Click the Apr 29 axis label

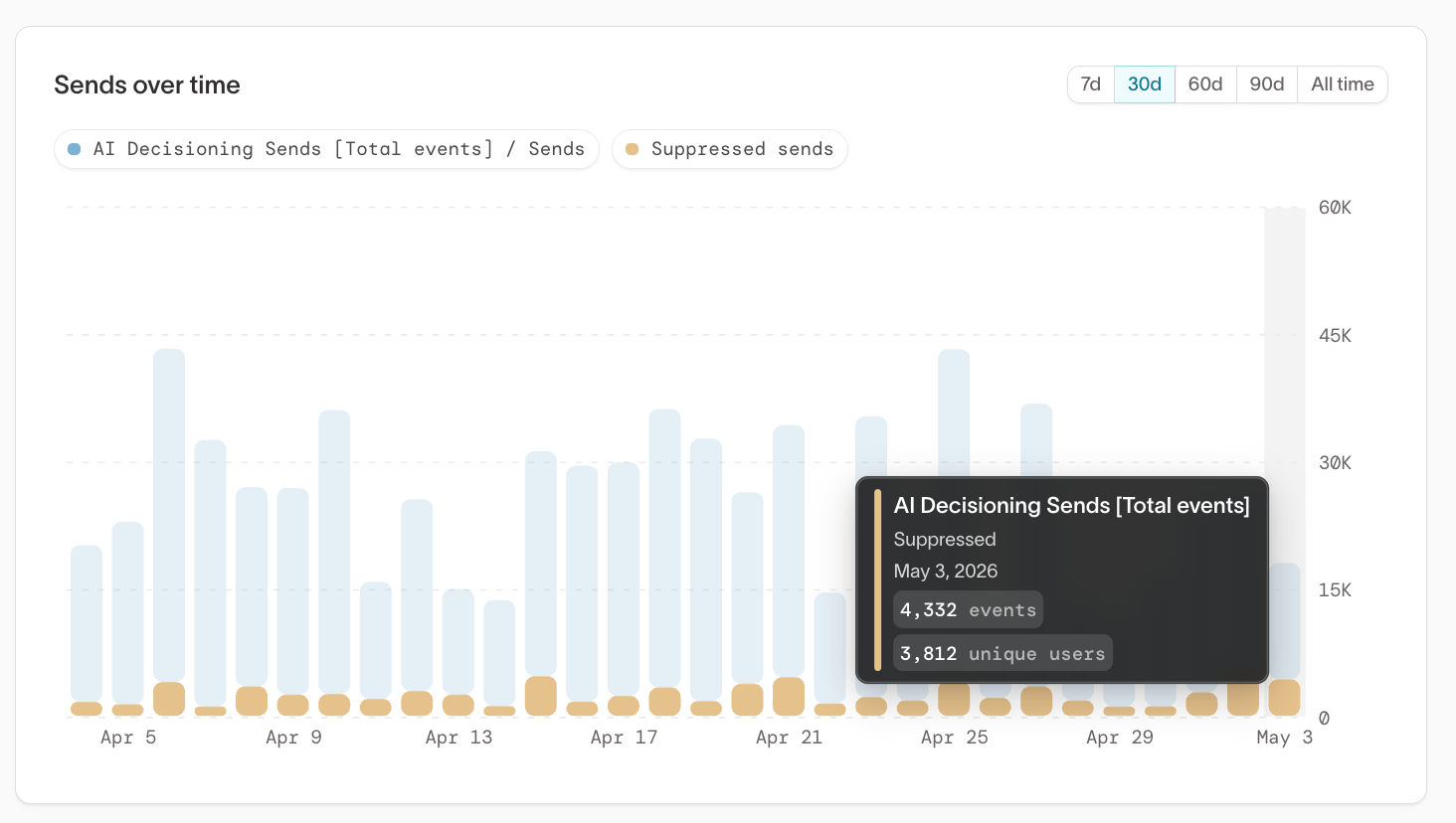pyautogui.click(x=1120, y=738)
